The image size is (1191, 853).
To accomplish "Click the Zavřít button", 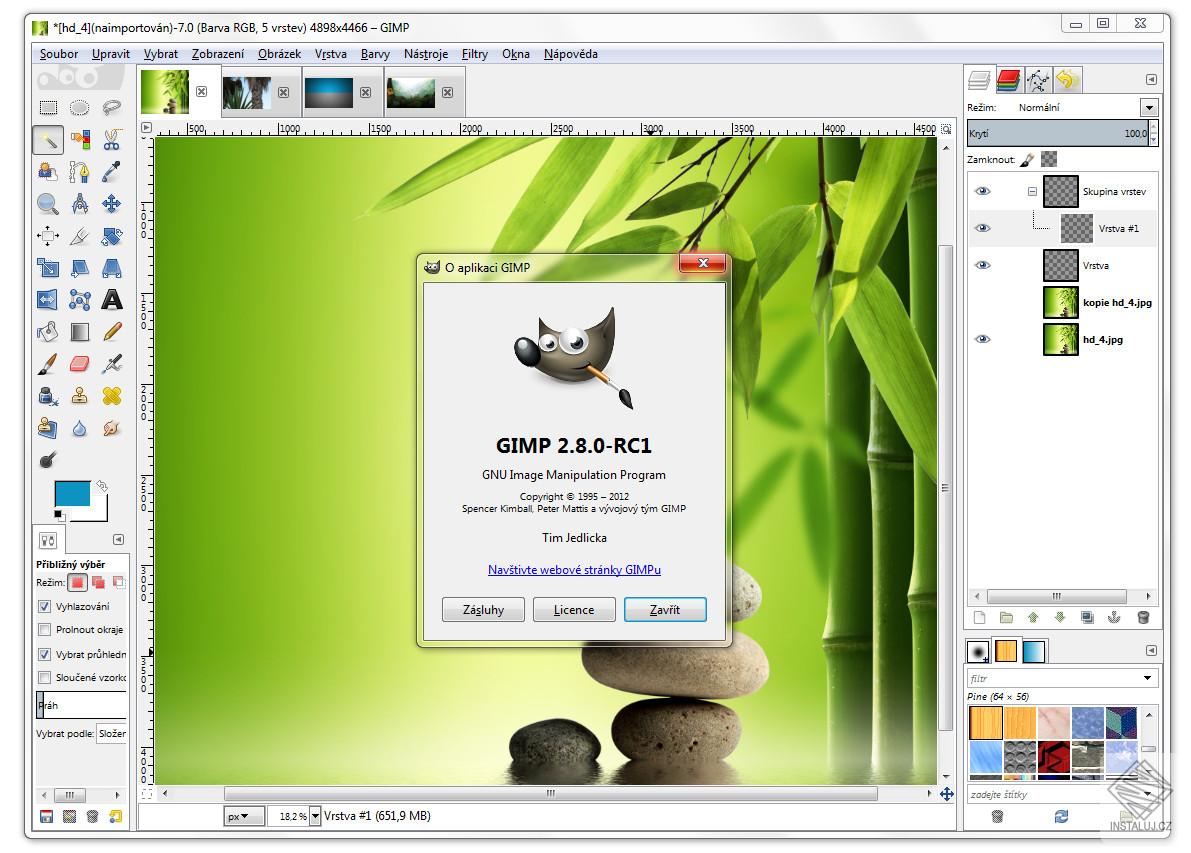I will pos(665,610).
